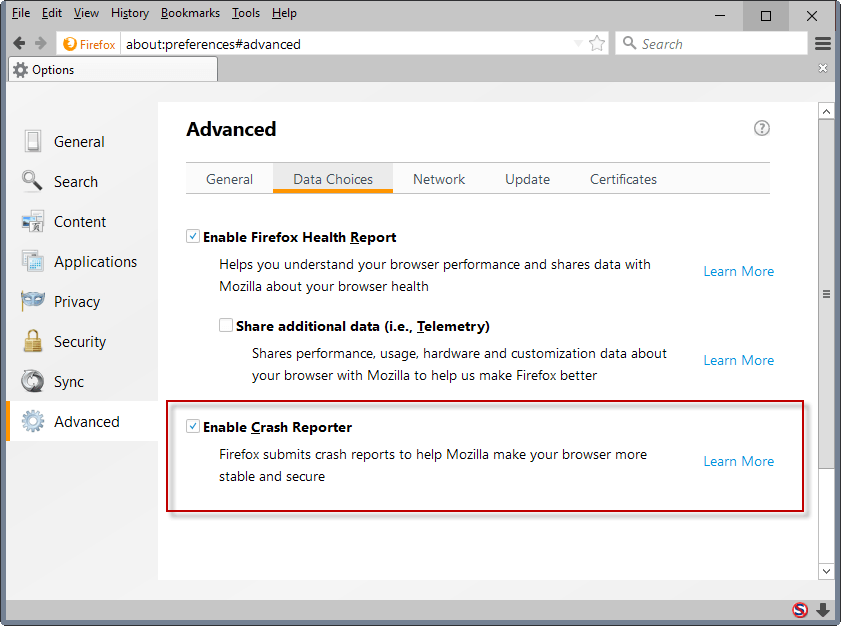Click the search magnifier icon in search box
This screenshot has width=841, height=626.
coord(629,43)
